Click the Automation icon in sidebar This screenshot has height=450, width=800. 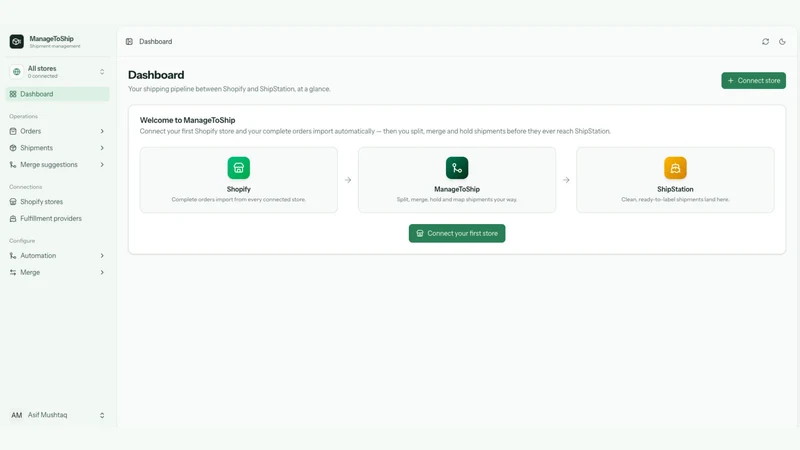point(13,256)
